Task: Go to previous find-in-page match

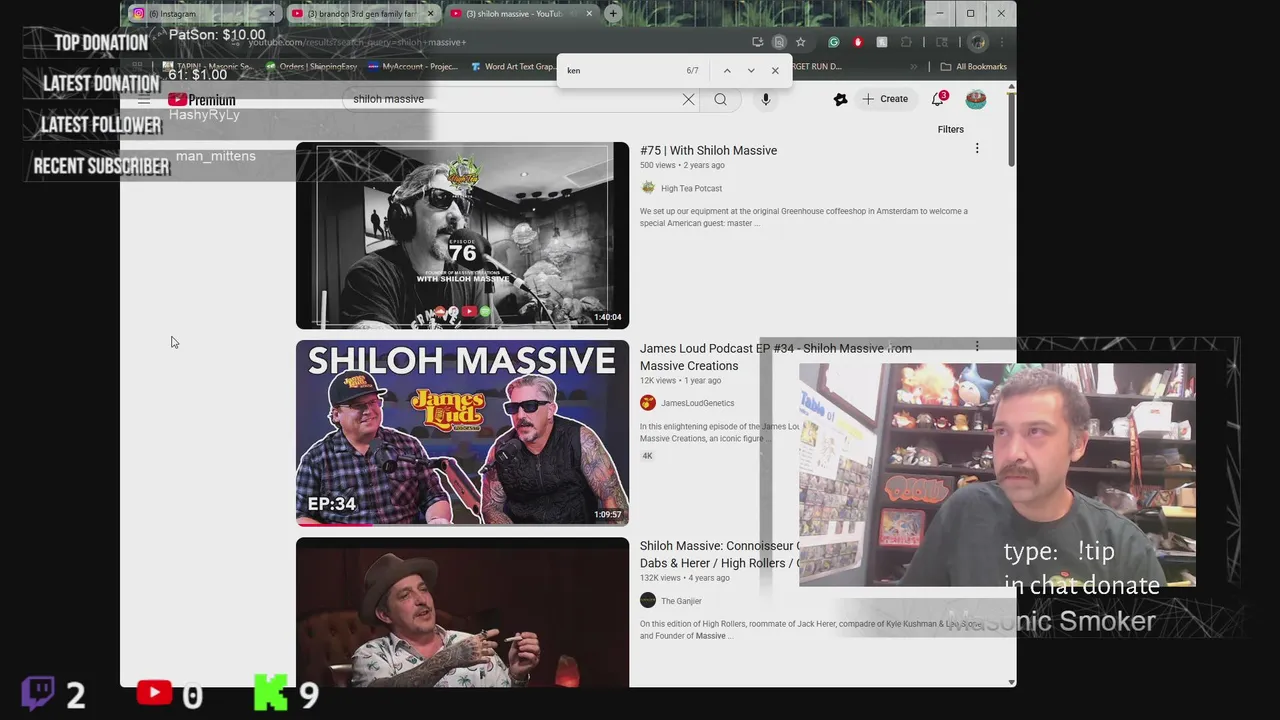Action: pos(727,71)
